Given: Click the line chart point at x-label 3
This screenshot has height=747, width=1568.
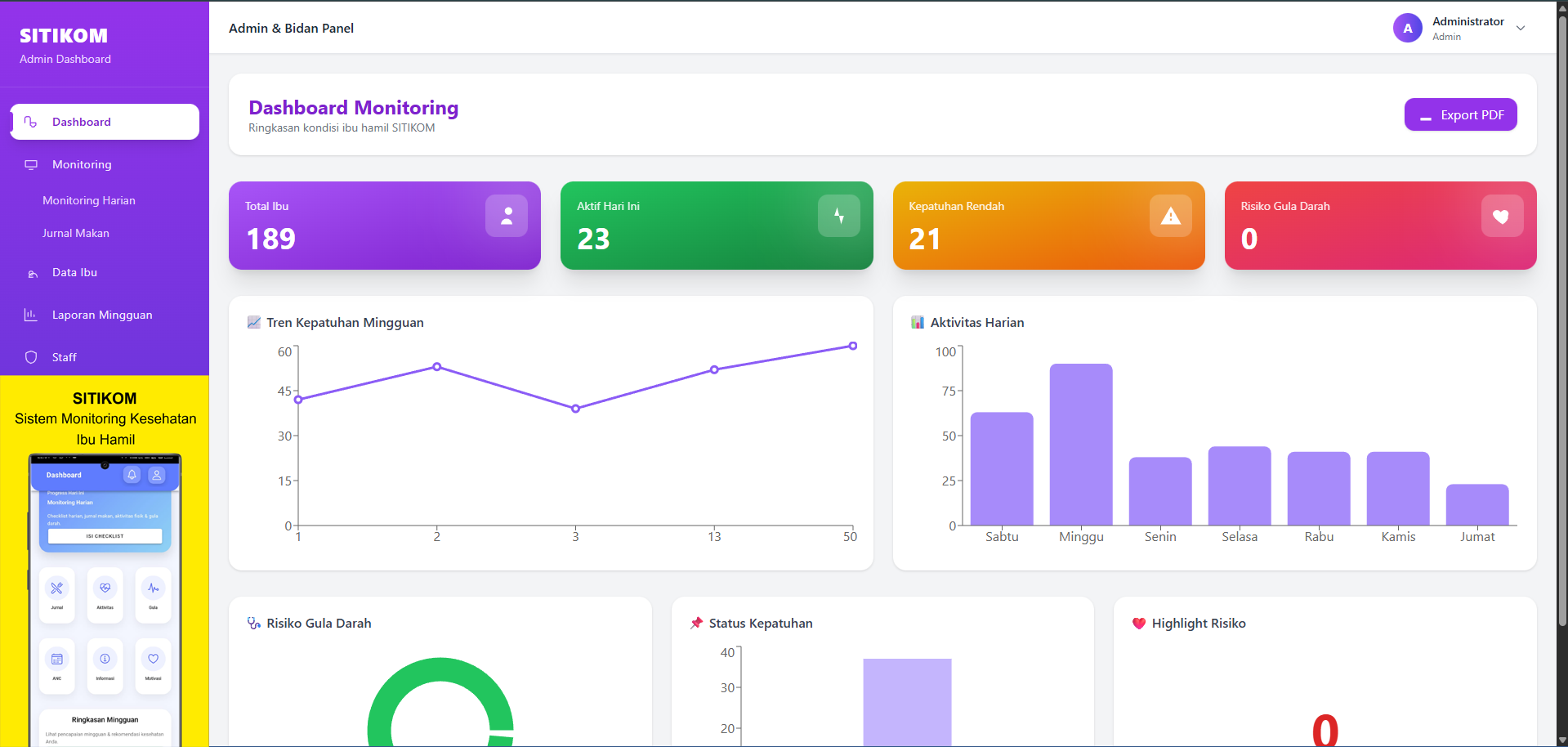Looking at the screenshot, I should click(x=576, y=409).
